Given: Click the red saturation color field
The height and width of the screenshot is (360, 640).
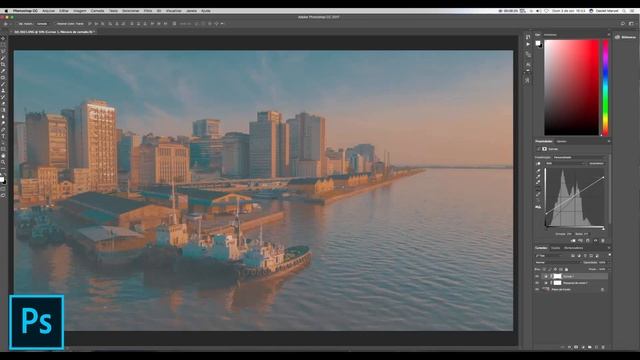Looking at the screenshot, I should click(571, 87).
